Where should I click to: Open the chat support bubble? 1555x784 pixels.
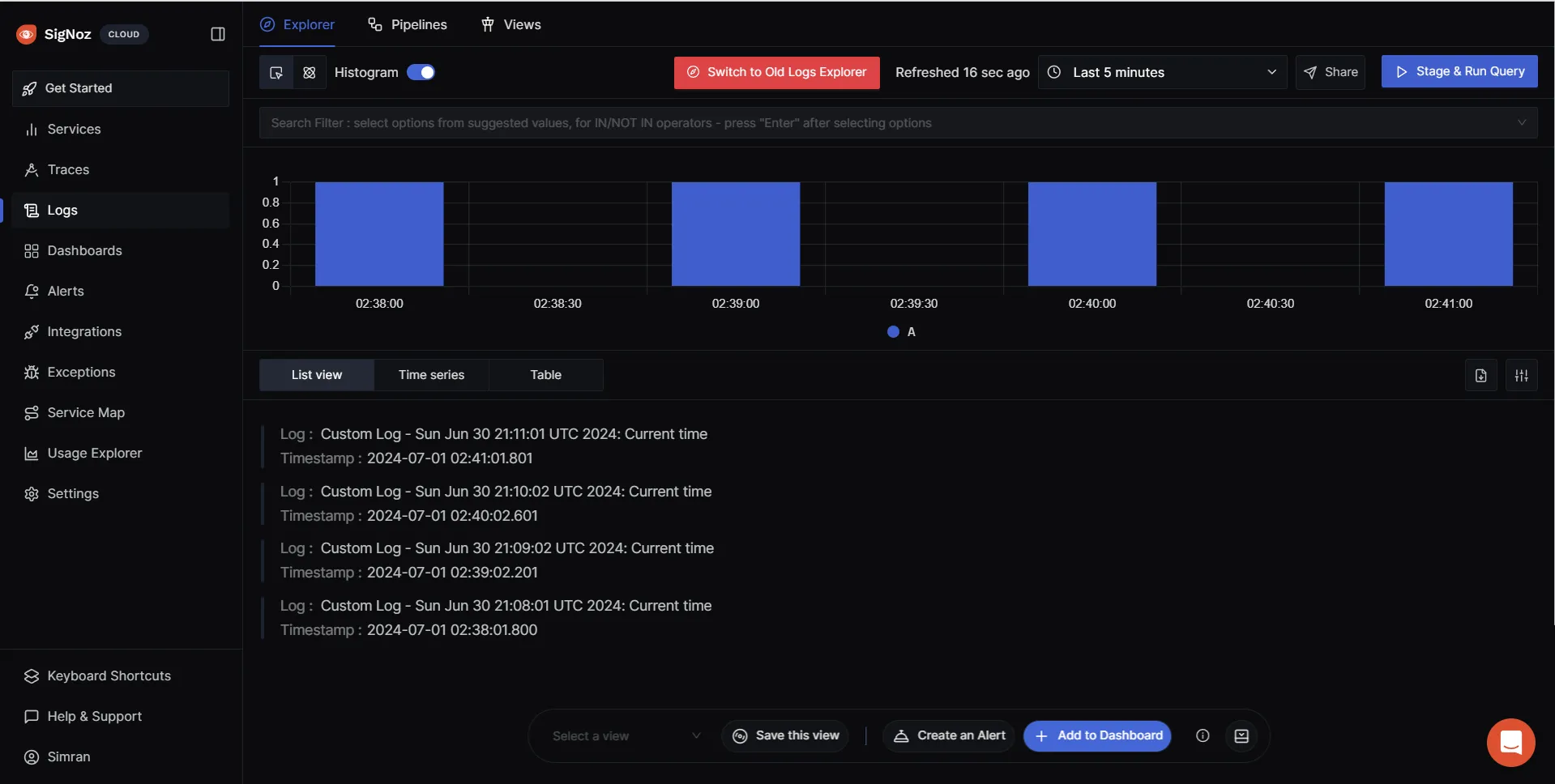pos(1511,743)
